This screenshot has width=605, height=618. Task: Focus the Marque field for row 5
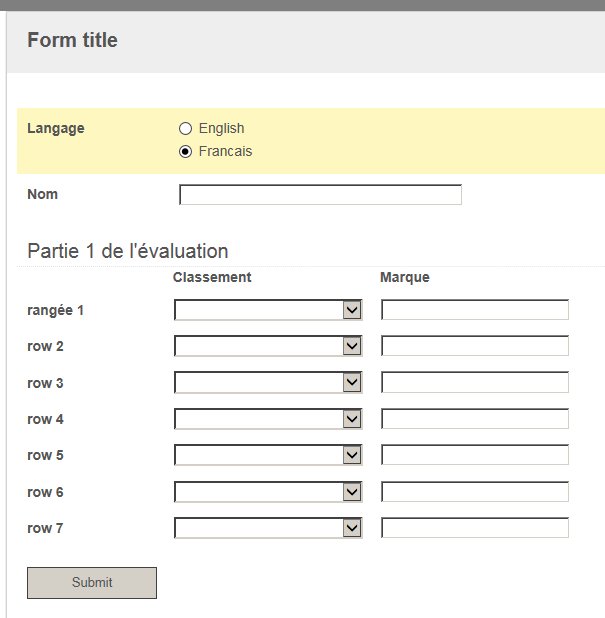click(475, 455)
